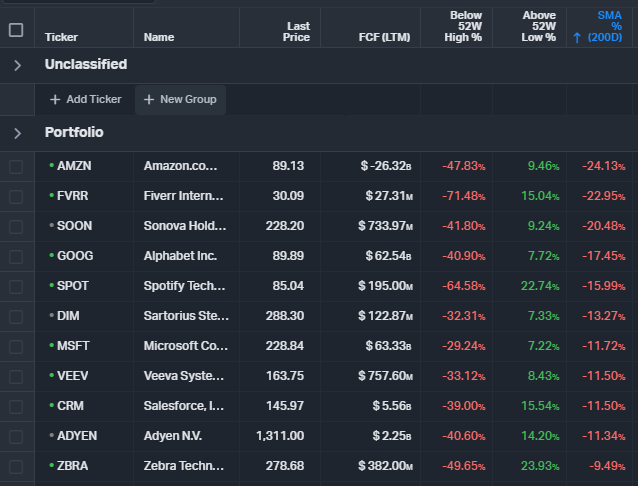Open the GOOG ticker
Screen dimensions: 638x486
(x=75, y=256)
